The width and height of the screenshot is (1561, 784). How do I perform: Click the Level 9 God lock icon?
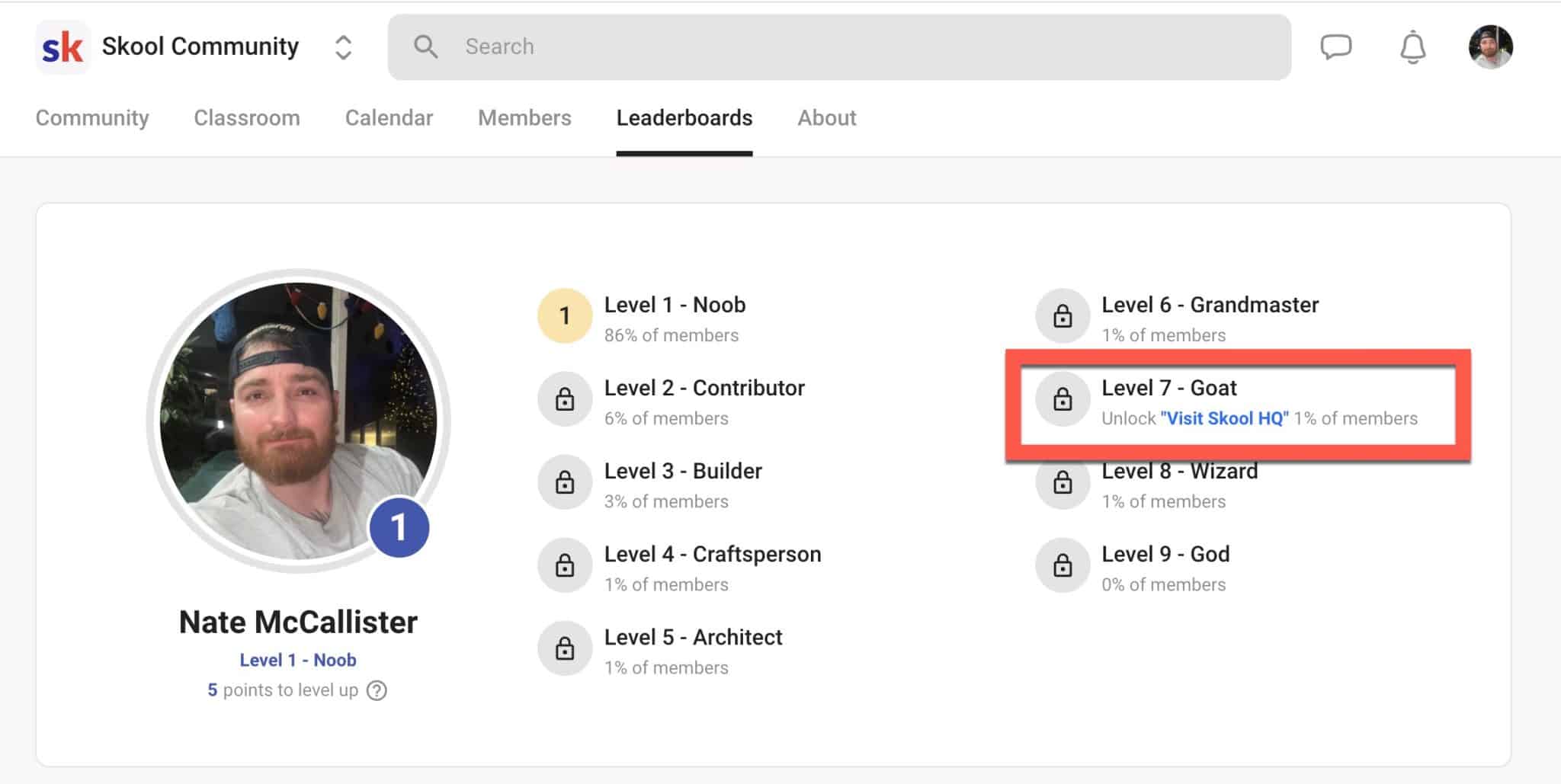click(x=1063, y=565)
